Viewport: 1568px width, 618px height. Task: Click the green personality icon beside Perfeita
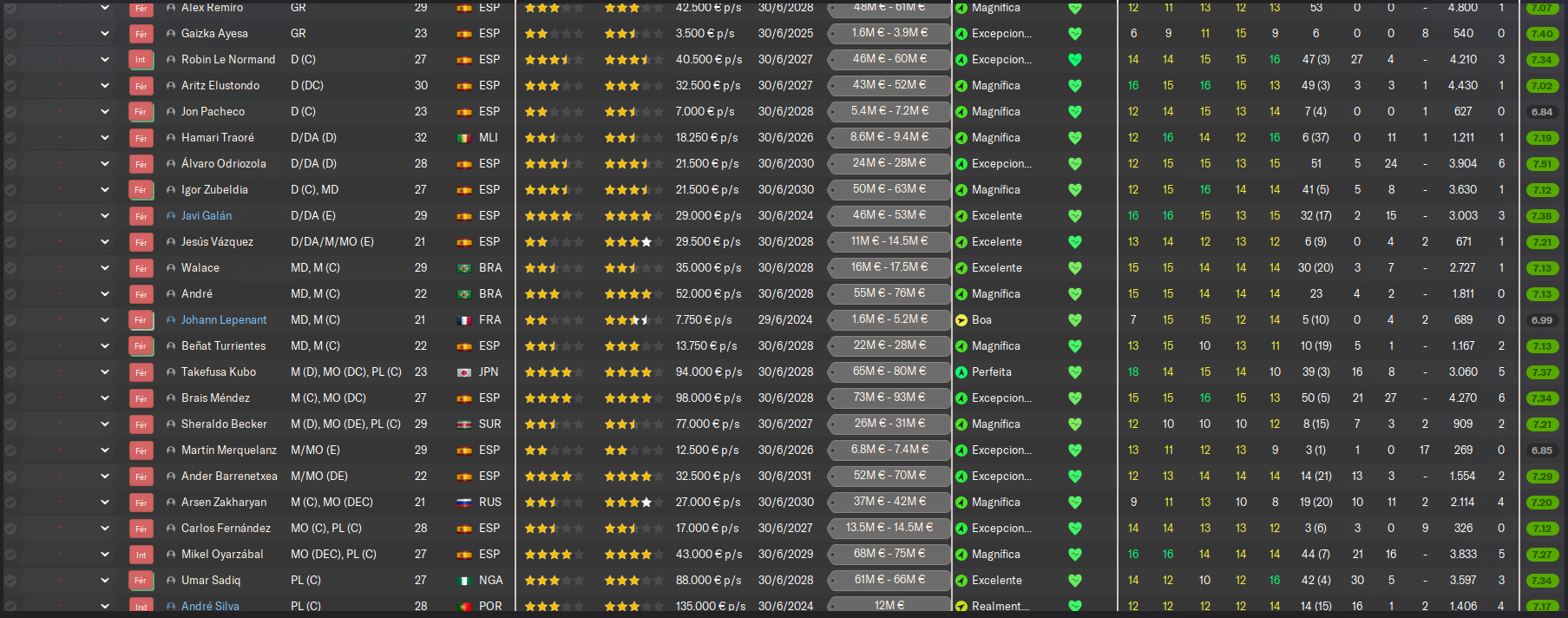coord(961,372)
